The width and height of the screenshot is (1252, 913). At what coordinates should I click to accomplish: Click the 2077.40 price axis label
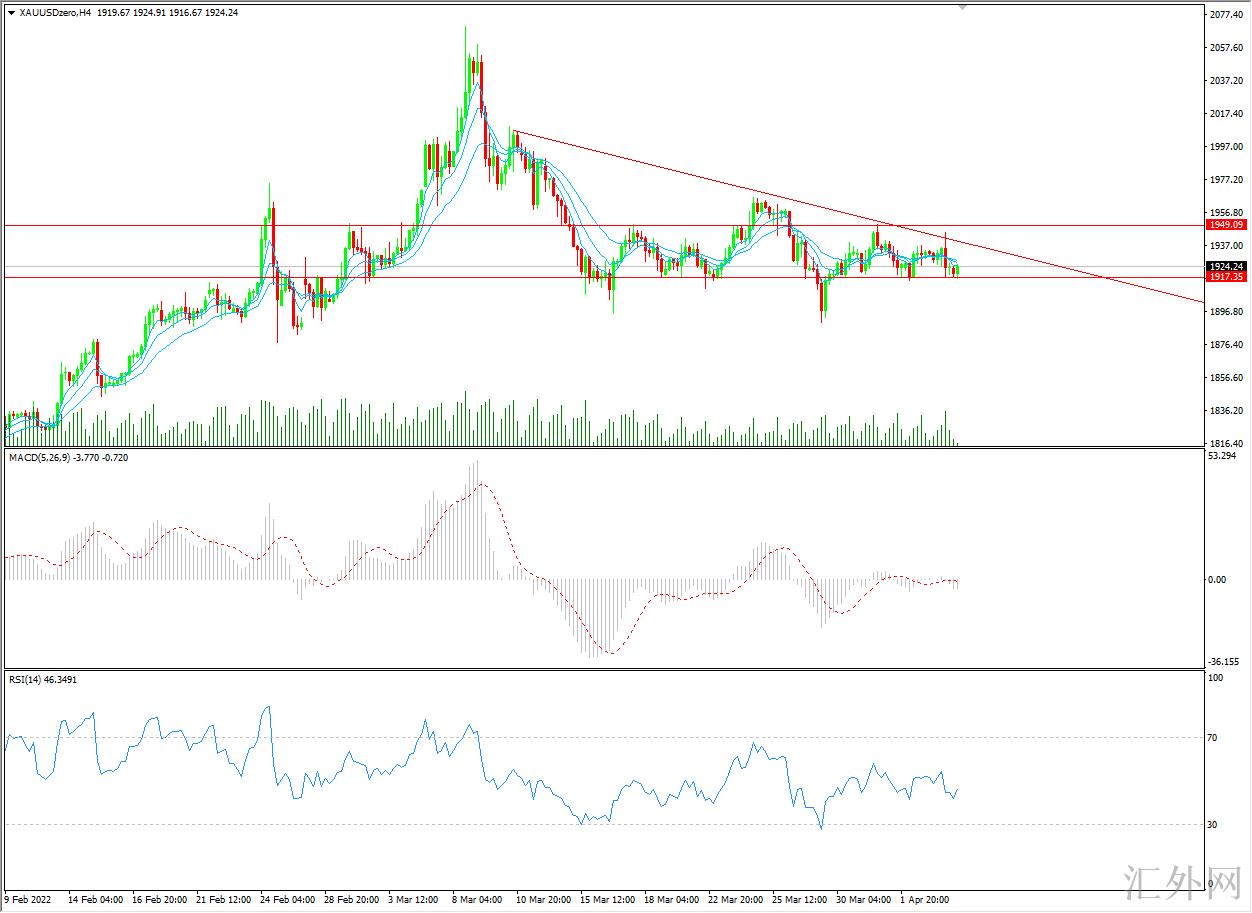1225,15
